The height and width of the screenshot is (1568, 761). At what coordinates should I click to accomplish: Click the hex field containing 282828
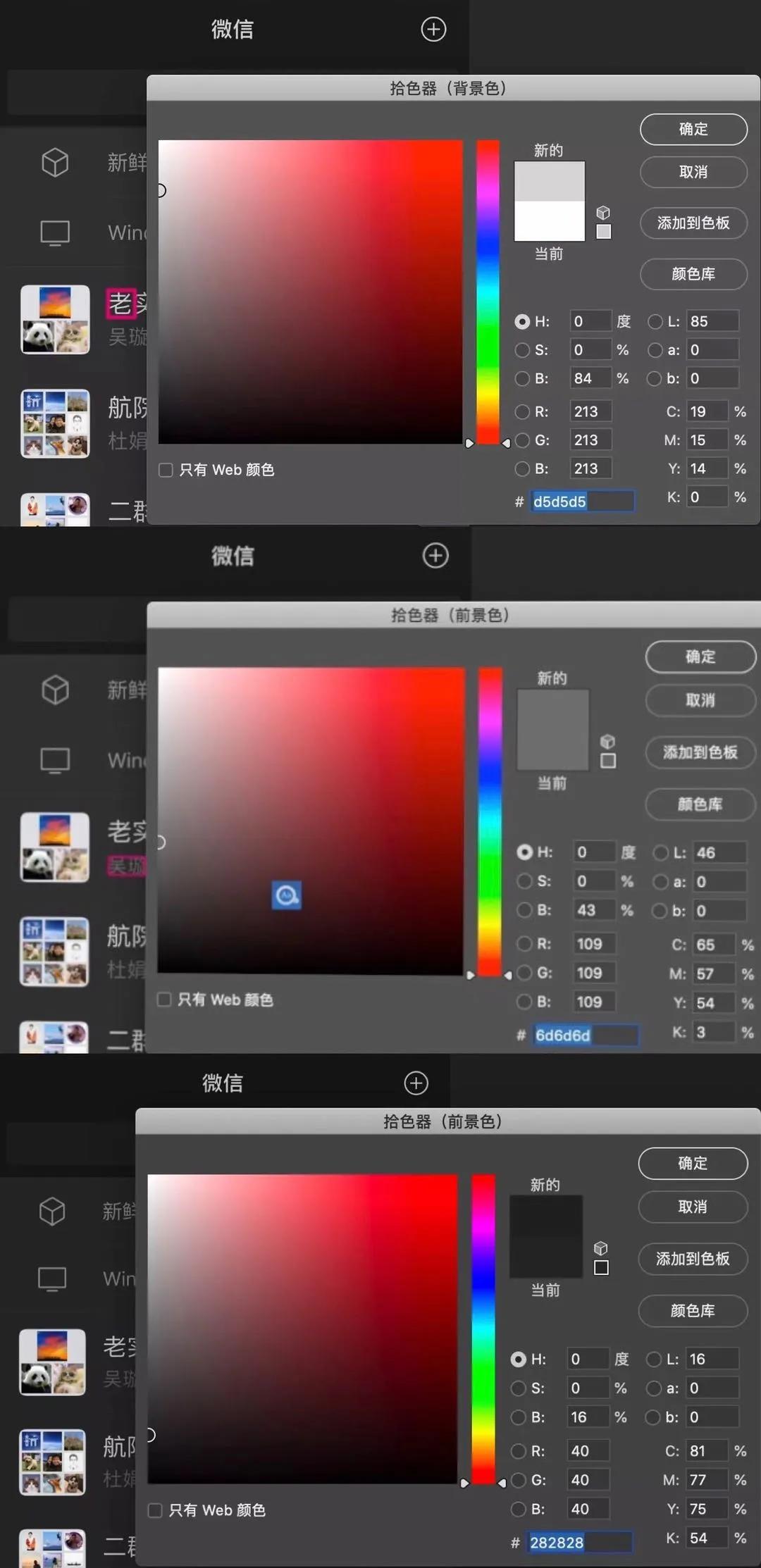[x=580, y=1543]
